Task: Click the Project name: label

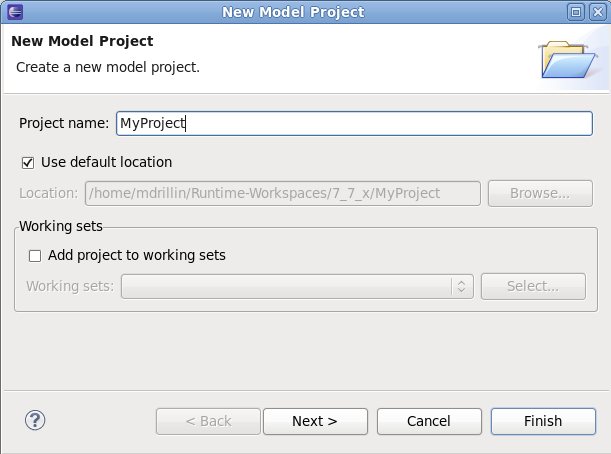Action: (64, 123)
